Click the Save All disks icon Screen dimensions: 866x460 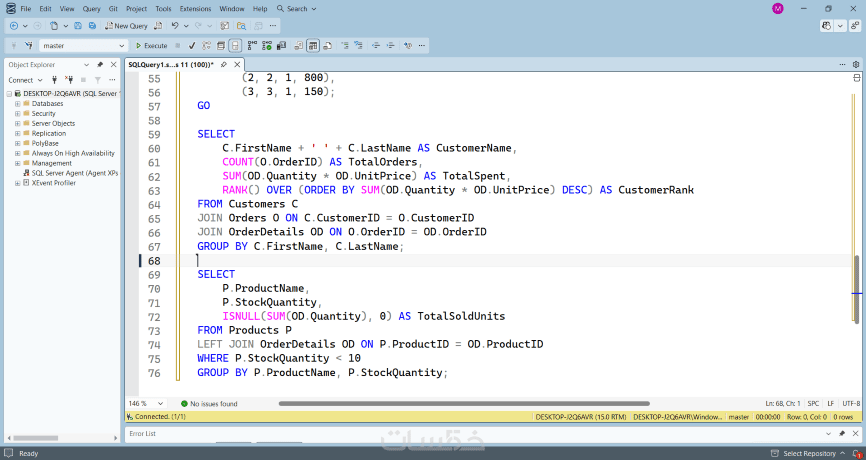coord(92,26)
